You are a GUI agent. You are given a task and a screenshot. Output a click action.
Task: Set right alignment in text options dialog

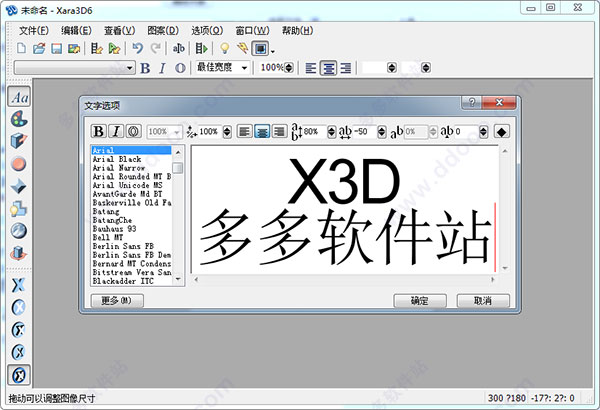tap(280, 132)
